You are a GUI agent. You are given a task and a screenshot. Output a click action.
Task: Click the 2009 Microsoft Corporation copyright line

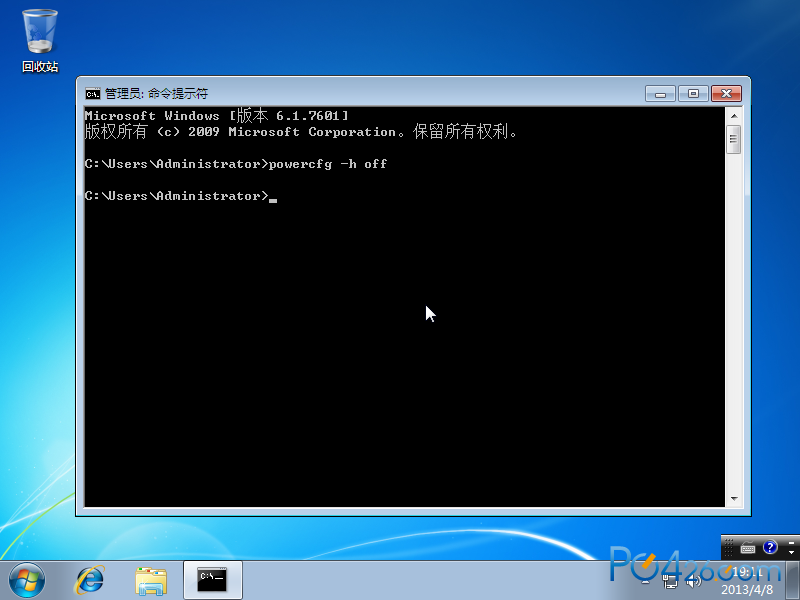pyautogui.click(x=301, y=132)
